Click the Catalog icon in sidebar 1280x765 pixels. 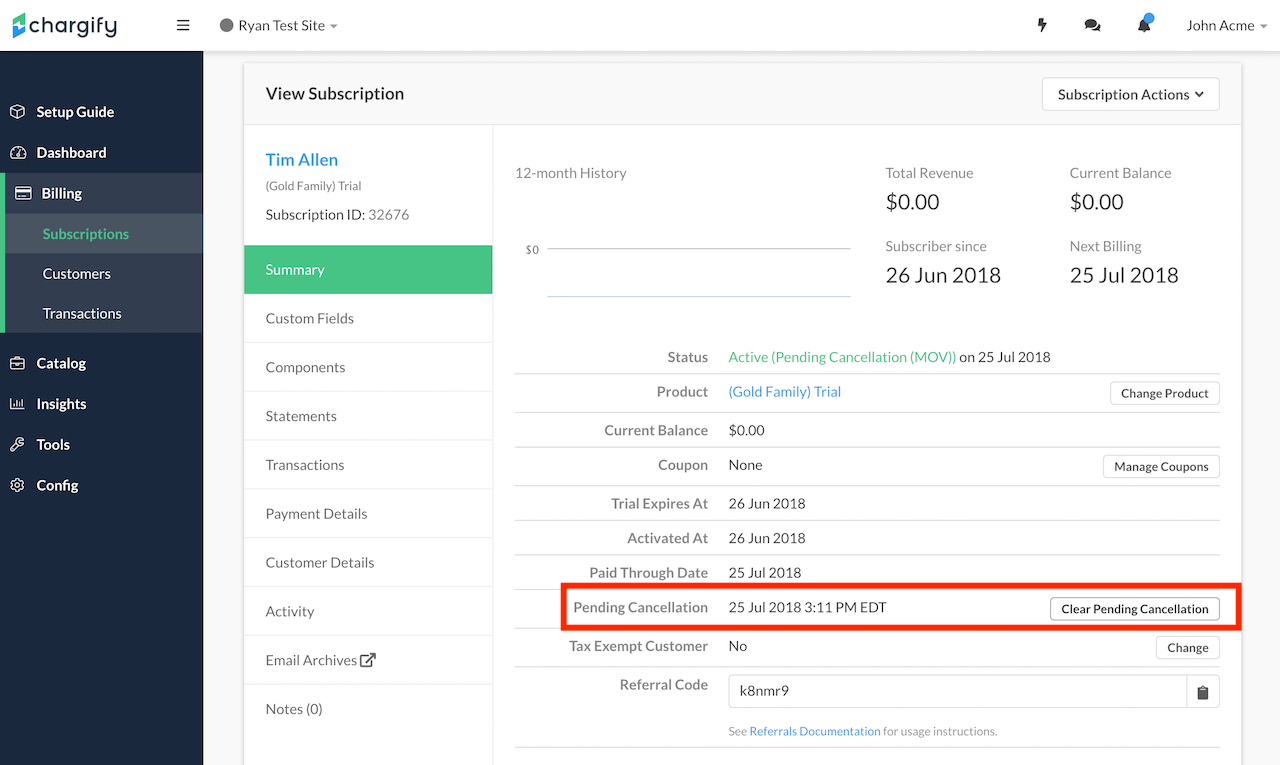coord(17,363)
